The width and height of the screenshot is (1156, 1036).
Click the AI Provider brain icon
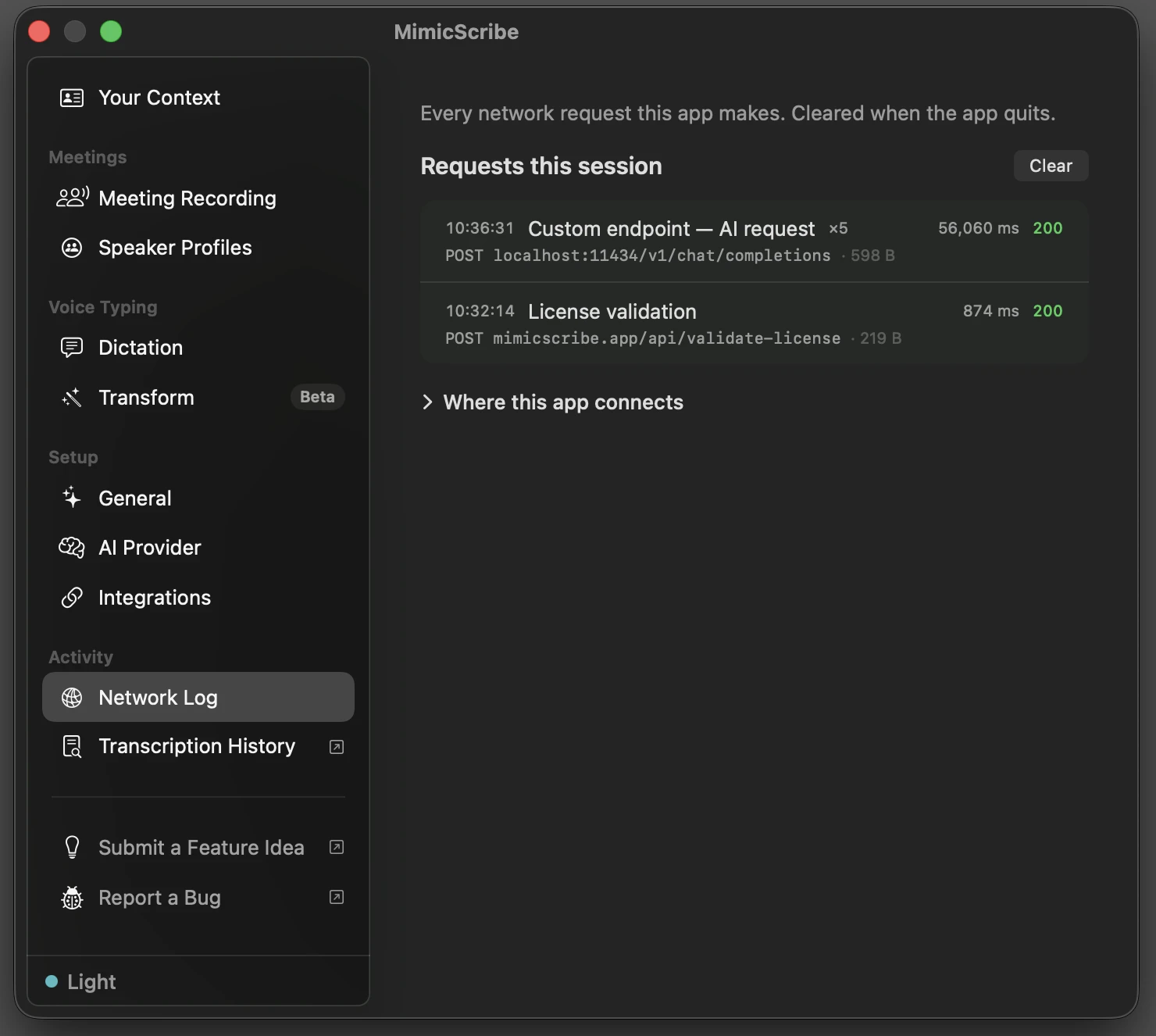click(72, 548)
